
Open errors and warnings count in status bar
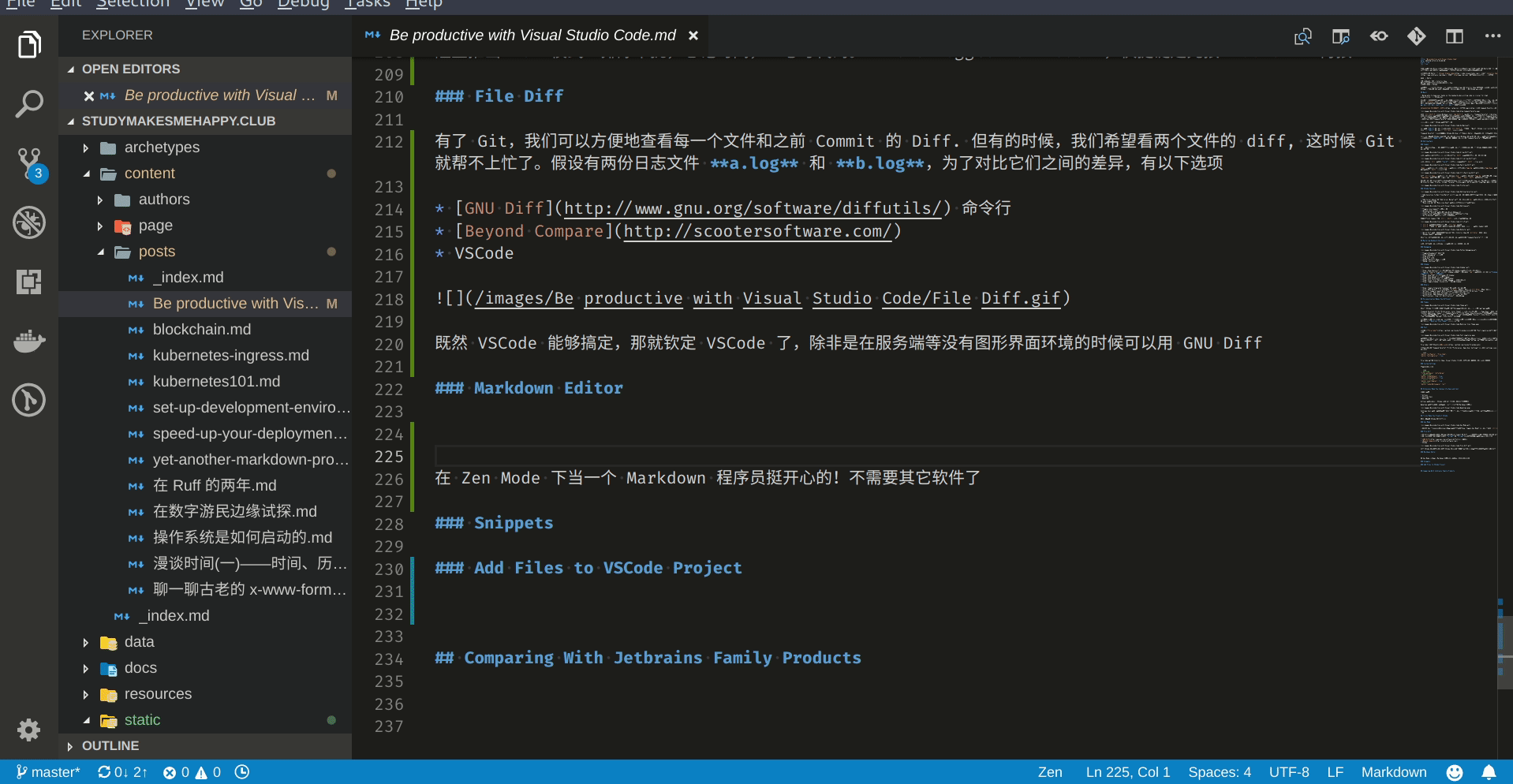click(x=192, y=772)
